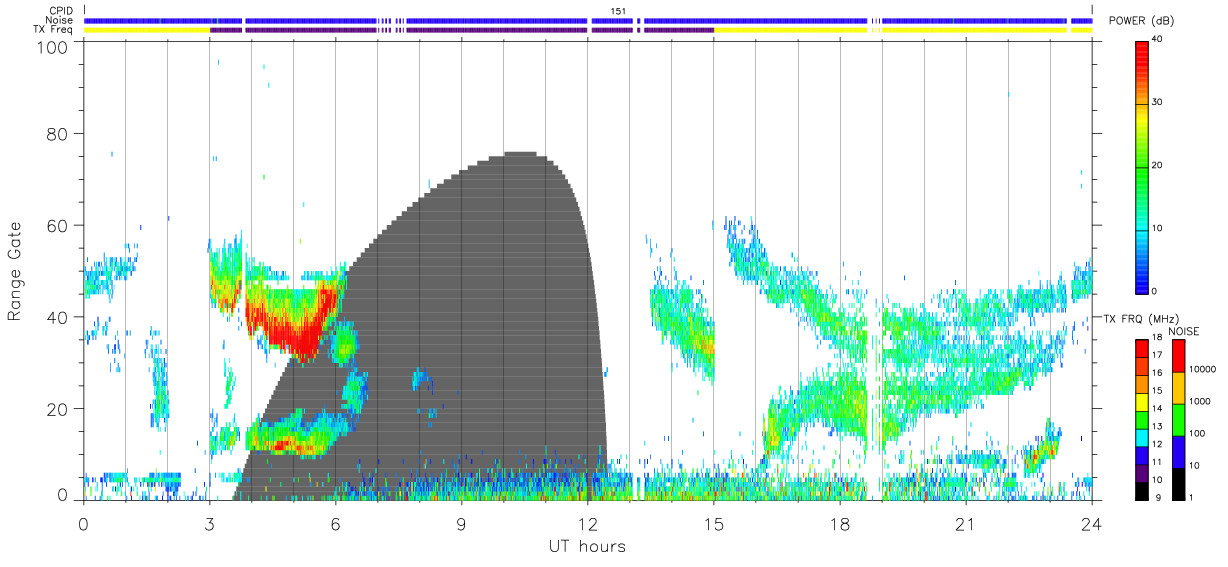This screenshot has width=1228, height=567.
Task: Click the cyan swatch in TX FRQ legend
Action: 1141,437
